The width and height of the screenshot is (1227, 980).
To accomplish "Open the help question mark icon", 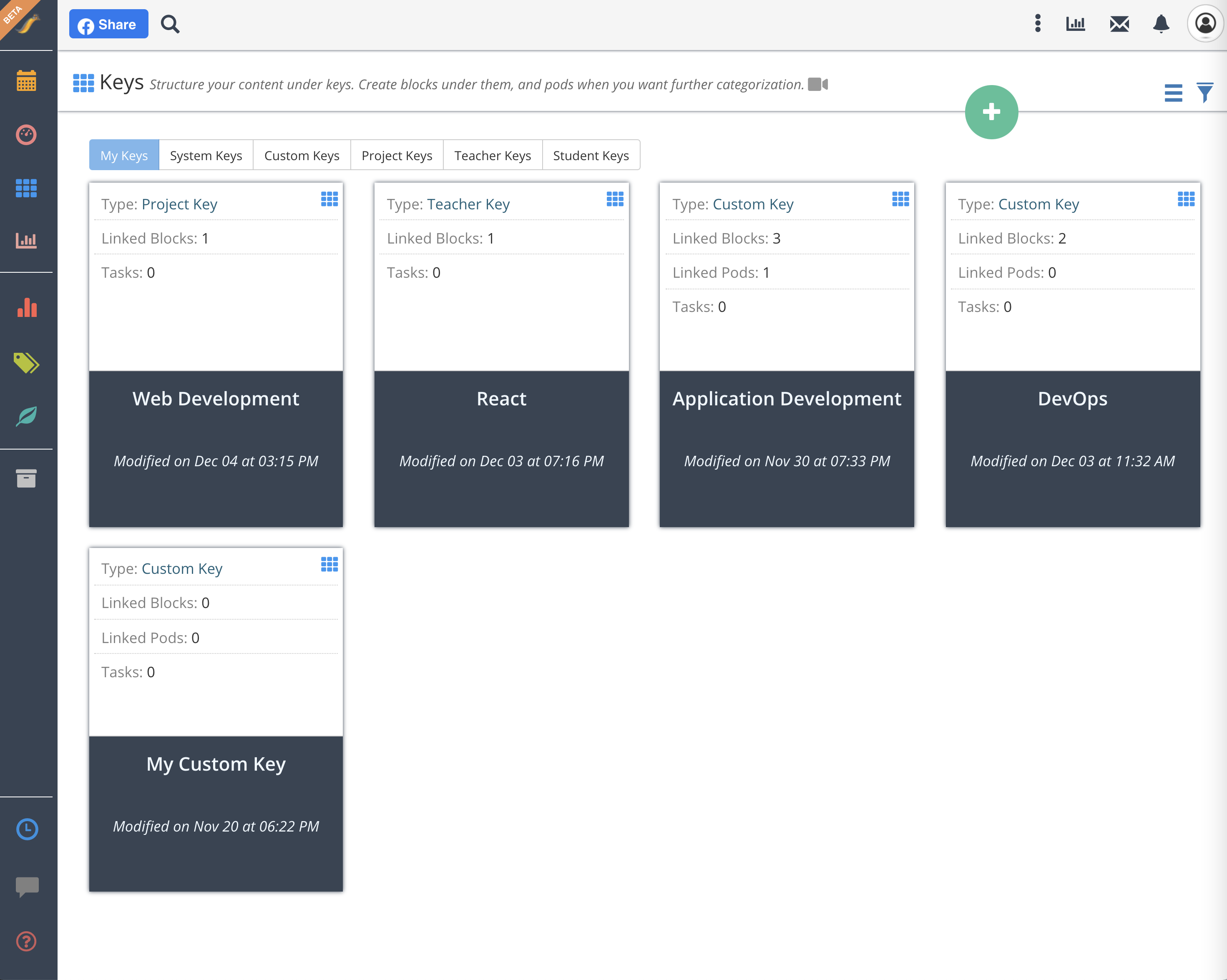I will click(26, 941).
